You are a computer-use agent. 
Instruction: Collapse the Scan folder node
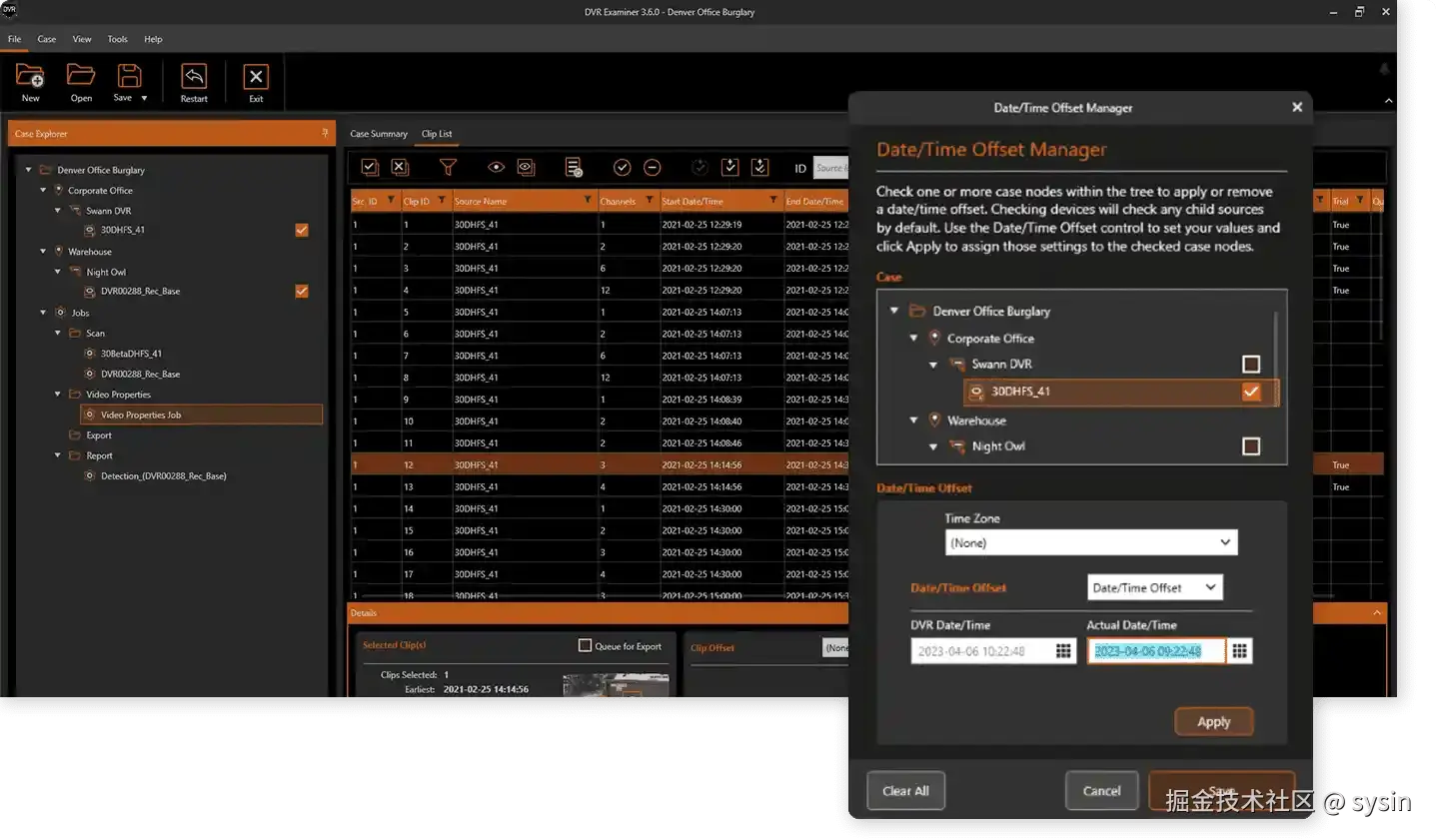pyautogui.click(x=58, y=333)
